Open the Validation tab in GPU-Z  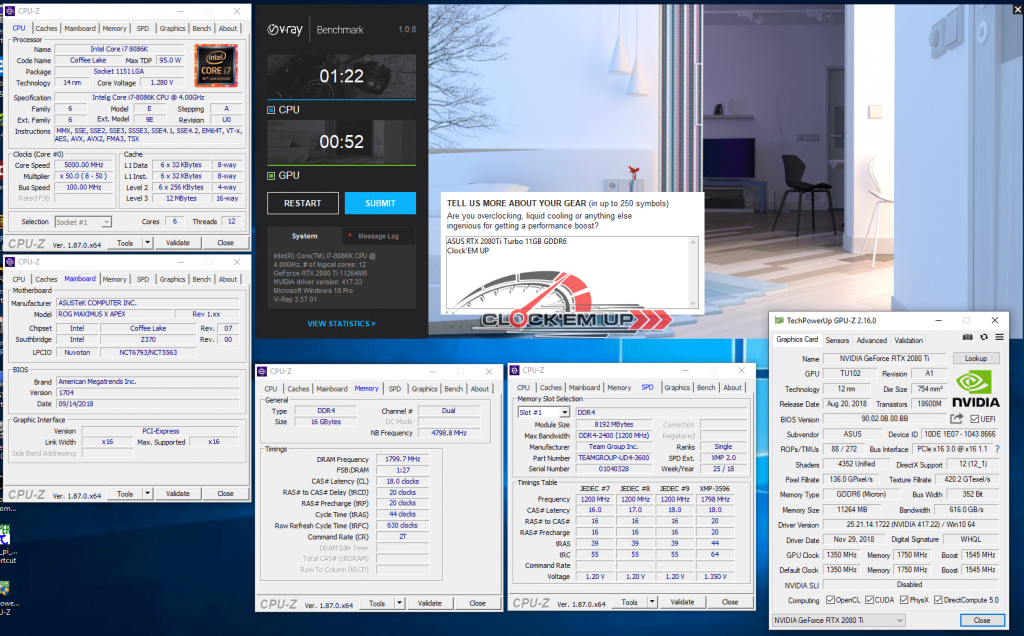pos(908,340)
